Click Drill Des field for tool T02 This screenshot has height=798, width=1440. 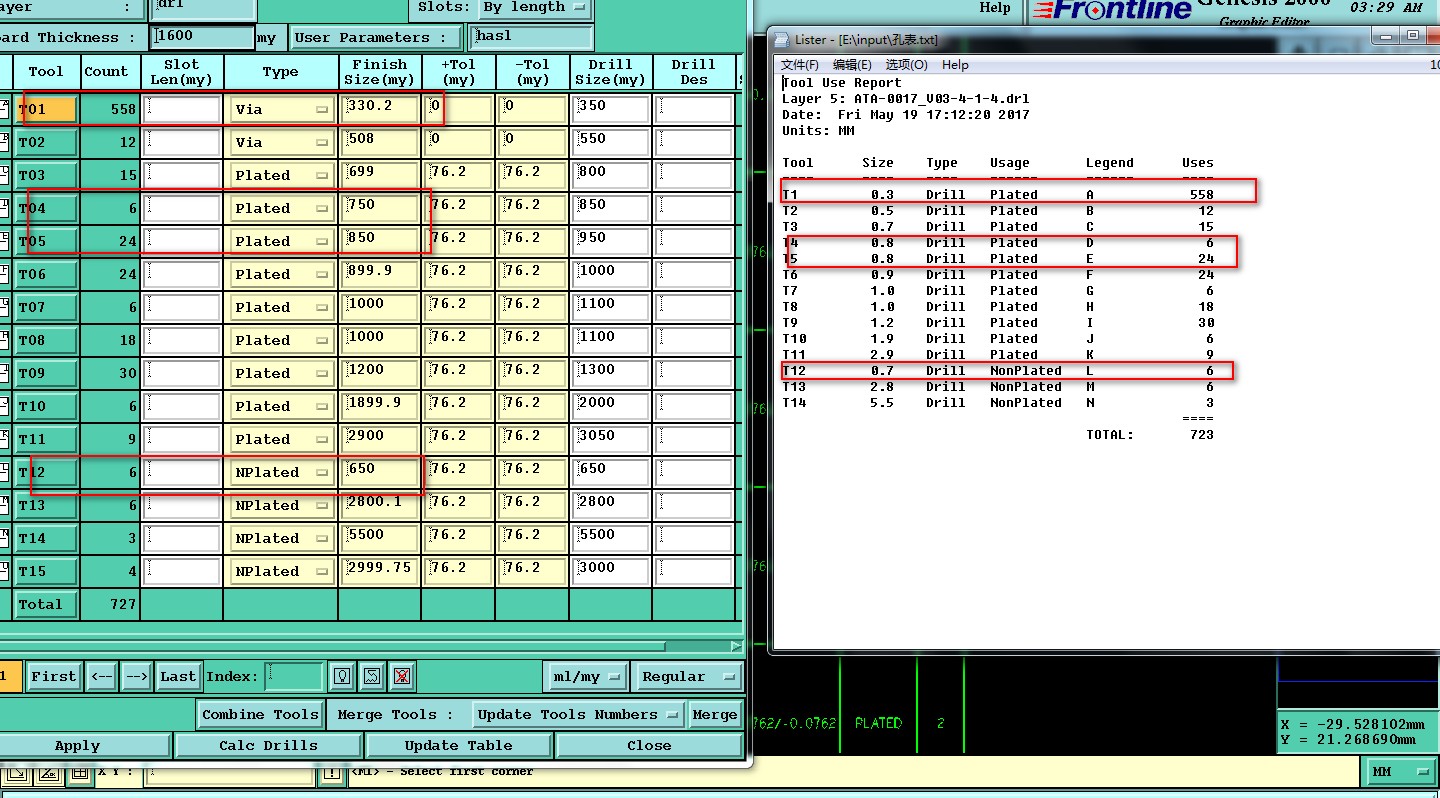[694, 142]
